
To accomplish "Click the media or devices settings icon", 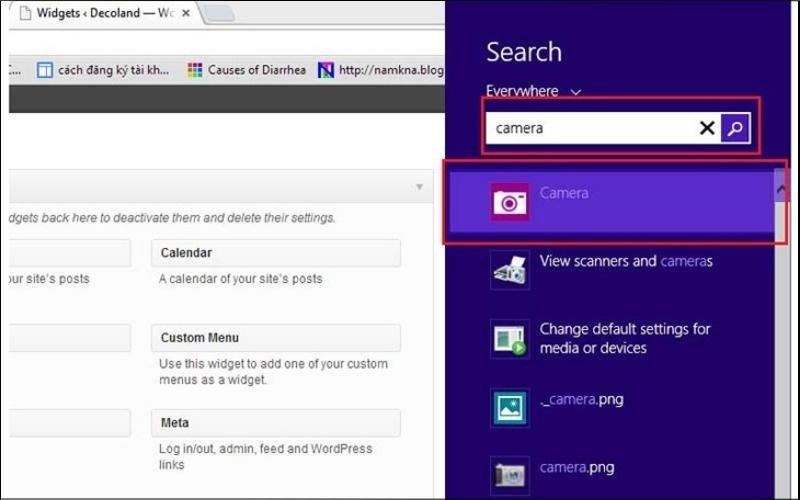I will point(509,339).
